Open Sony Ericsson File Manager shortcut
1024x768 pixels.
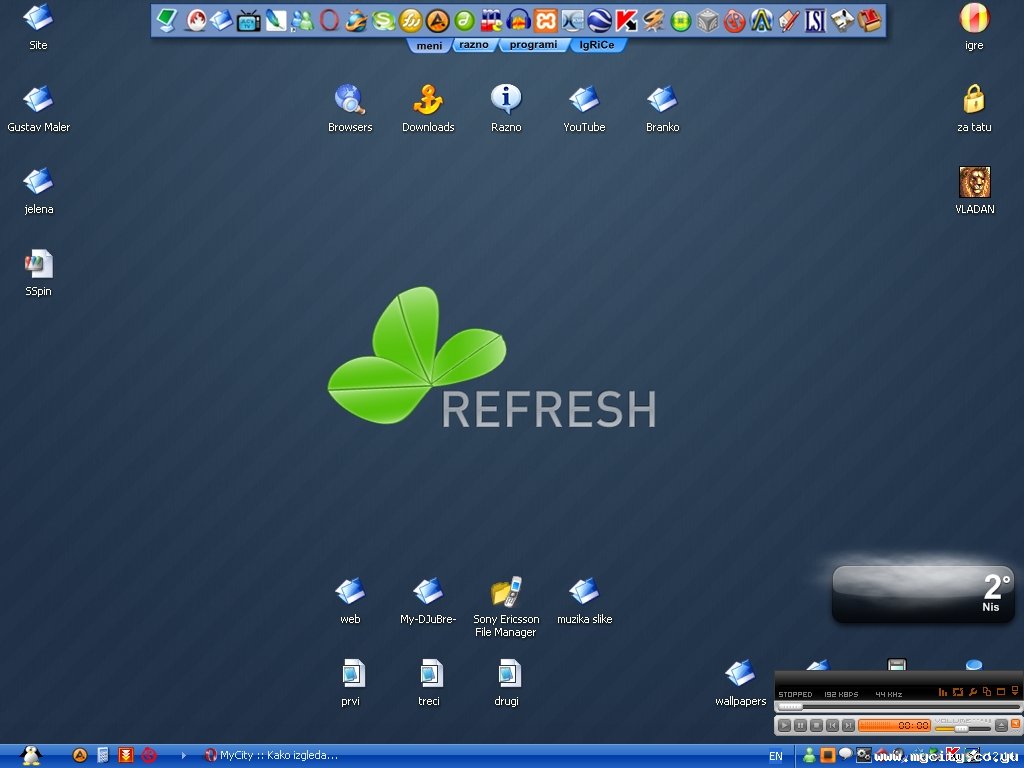click(x=506, y=607)
